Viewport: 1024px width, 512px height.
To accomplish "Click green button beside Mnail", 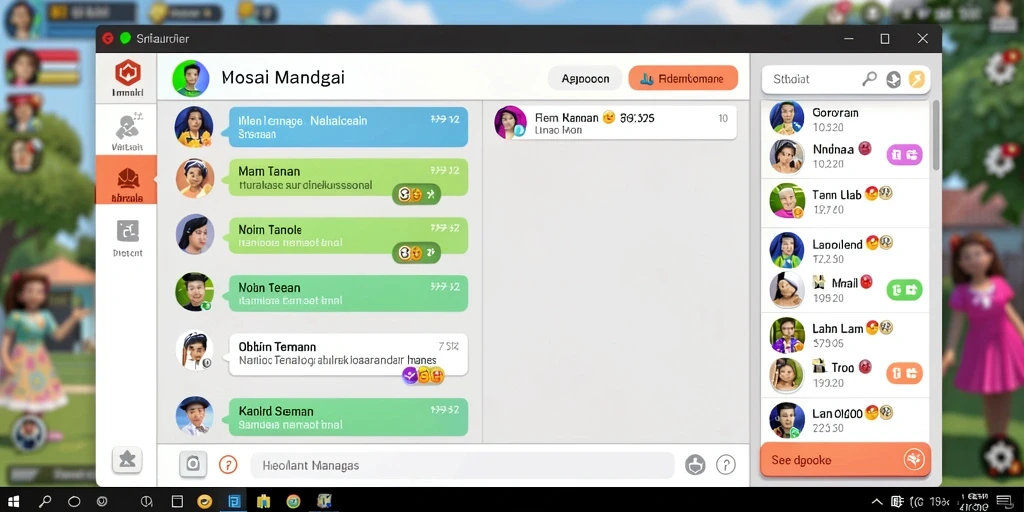I will pyautogui.click(x=904, y=289).
